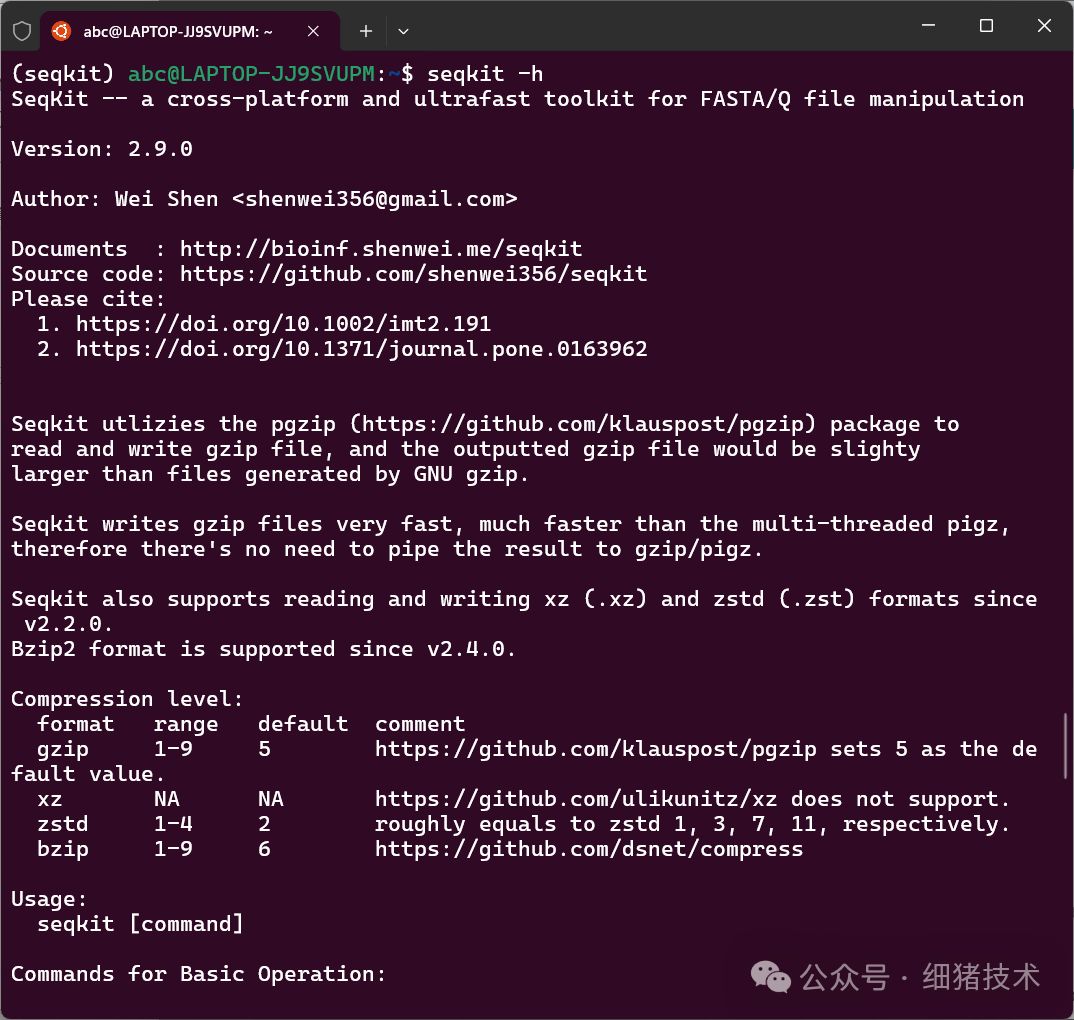Open the dsnet/compress GitHub link
The width and height of the screenshot is (1074, 1020).
point(589,849)
